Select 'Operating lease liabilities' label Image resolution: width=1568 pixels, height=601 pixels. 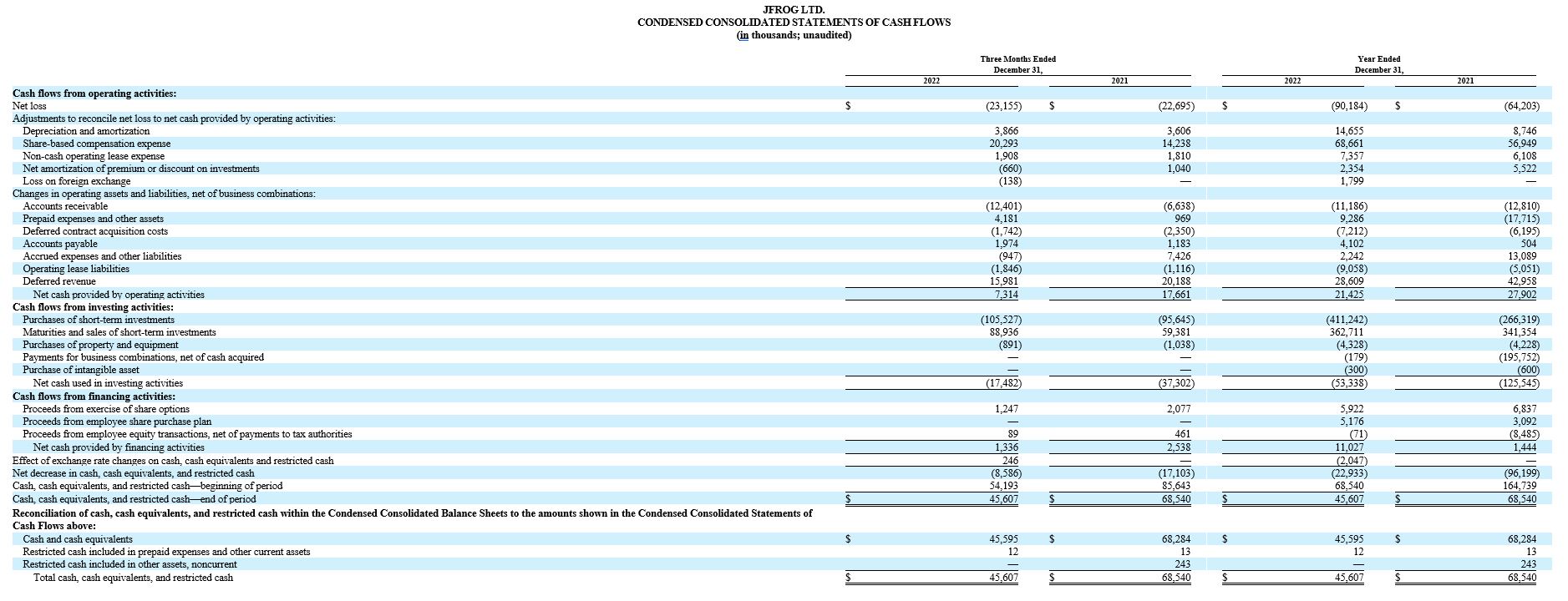[x=76, y=269]
